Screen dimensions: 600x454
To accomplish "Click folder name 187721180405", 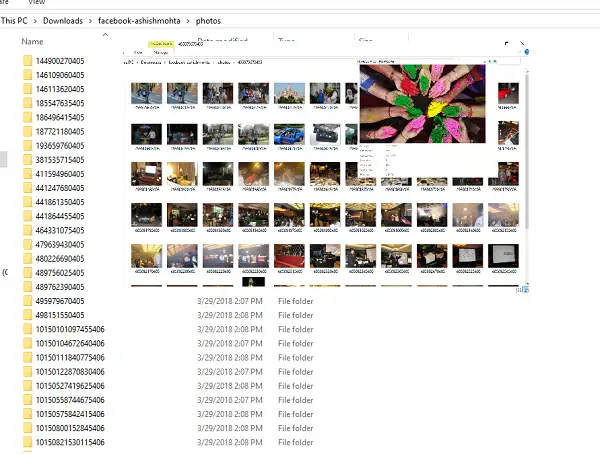I will 60,132.
